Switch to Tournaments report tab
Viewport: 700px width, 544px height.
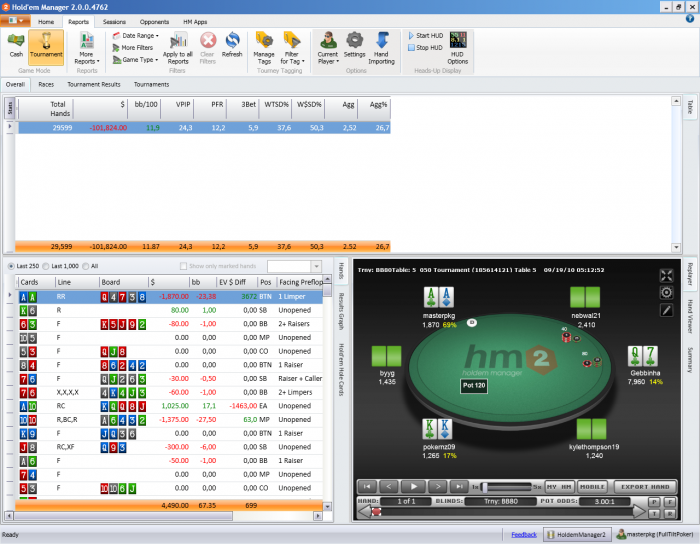click(151, 85)
